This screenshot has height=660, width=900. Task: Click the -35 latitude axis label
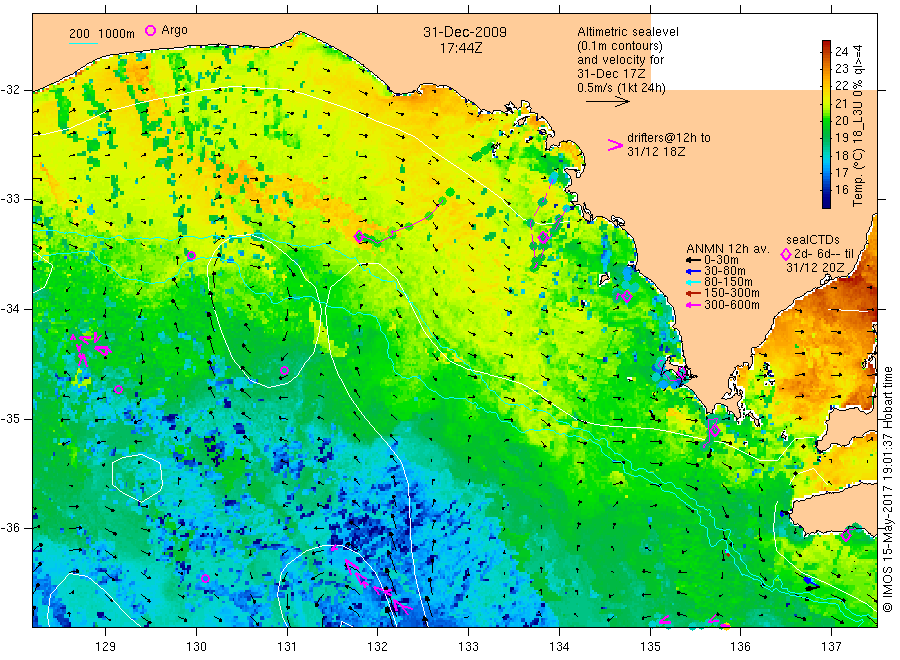tap(10, 418)
